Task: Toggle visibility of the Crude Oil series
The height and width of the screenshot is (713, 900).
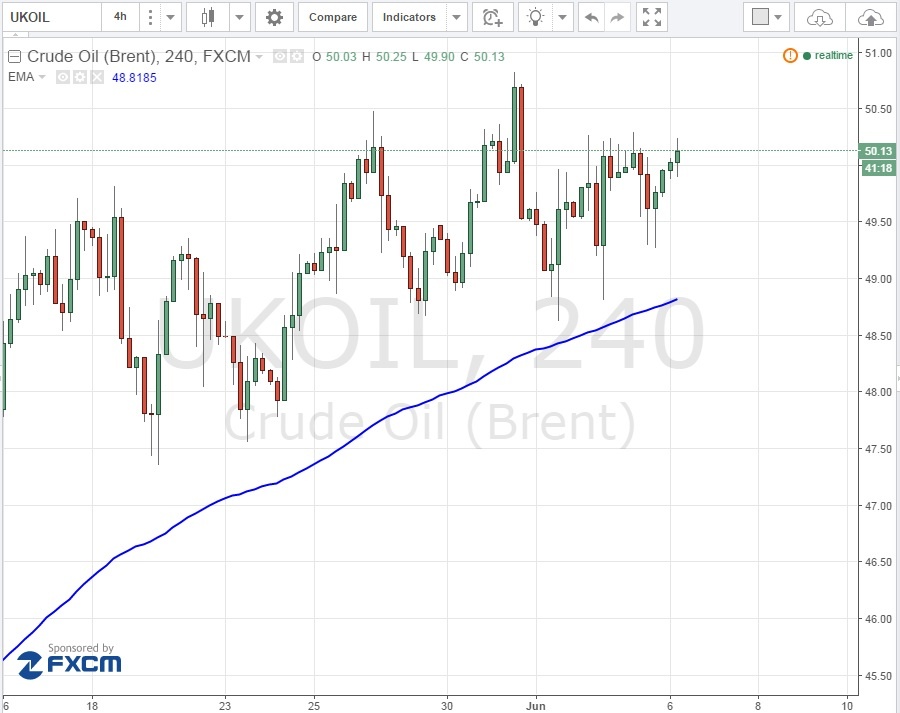Action: 280,56
